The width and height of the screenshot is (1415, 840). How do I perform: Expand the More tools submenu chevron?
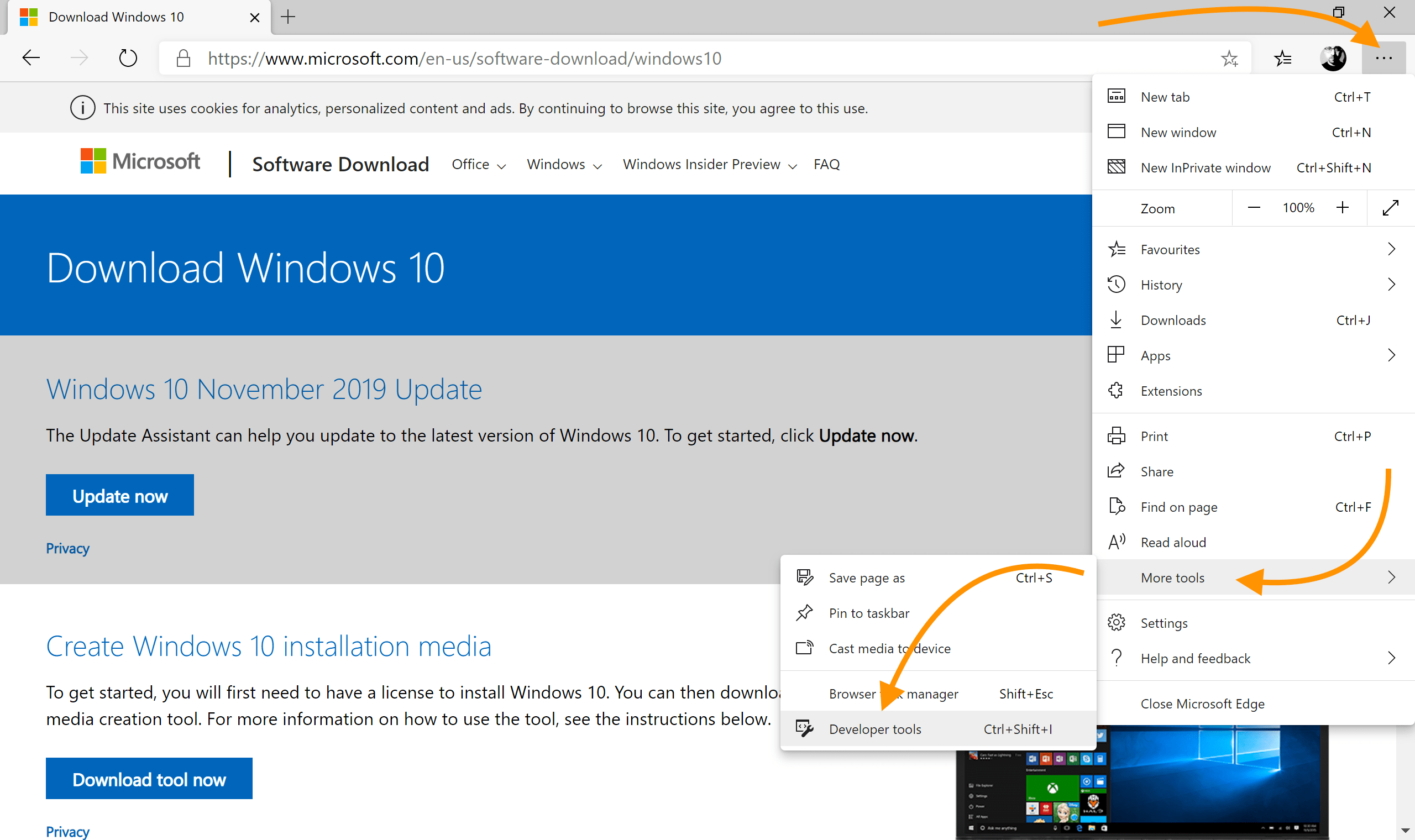pos(1392,577)
